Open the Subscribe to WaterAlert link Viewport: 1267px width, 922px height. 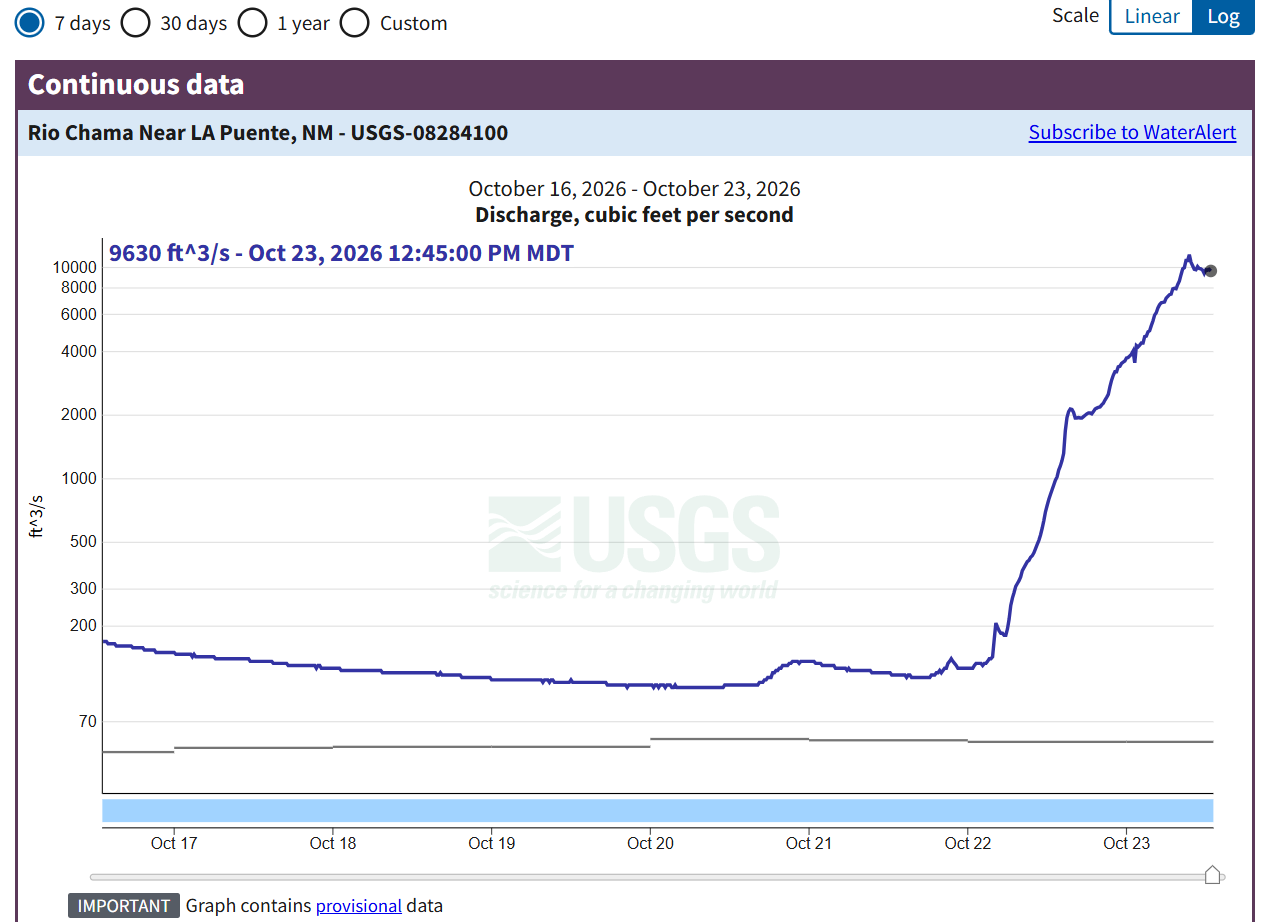pyautogui.click(x=1132, y=132)
